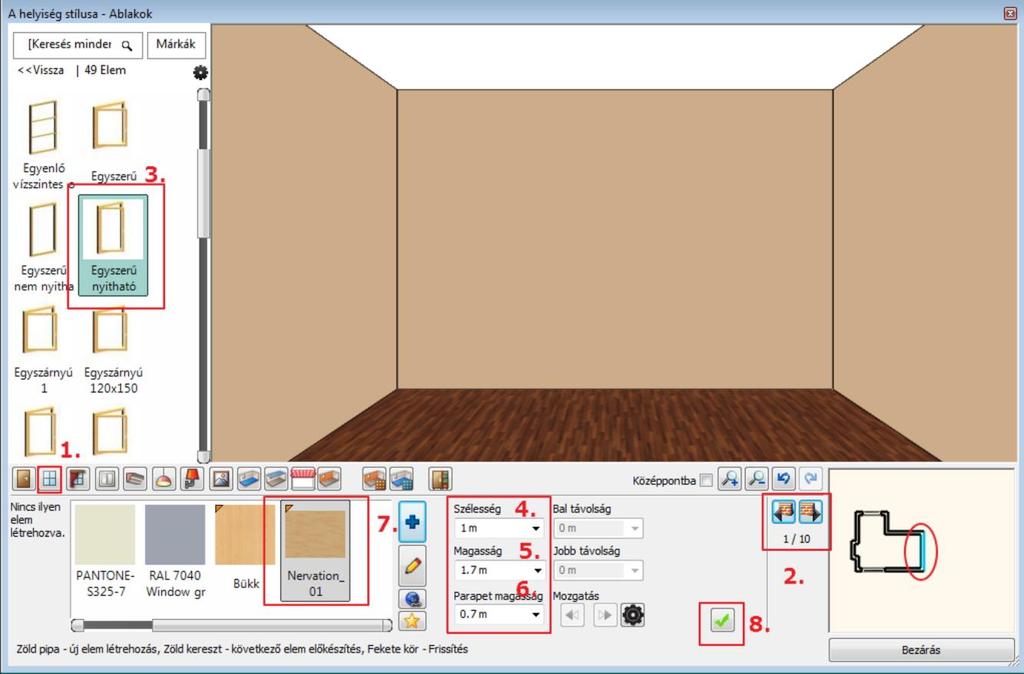Go to previous wall arrow icon
Image resolution: width=1024 pixels, height=674 pixels.
point(784,511)
